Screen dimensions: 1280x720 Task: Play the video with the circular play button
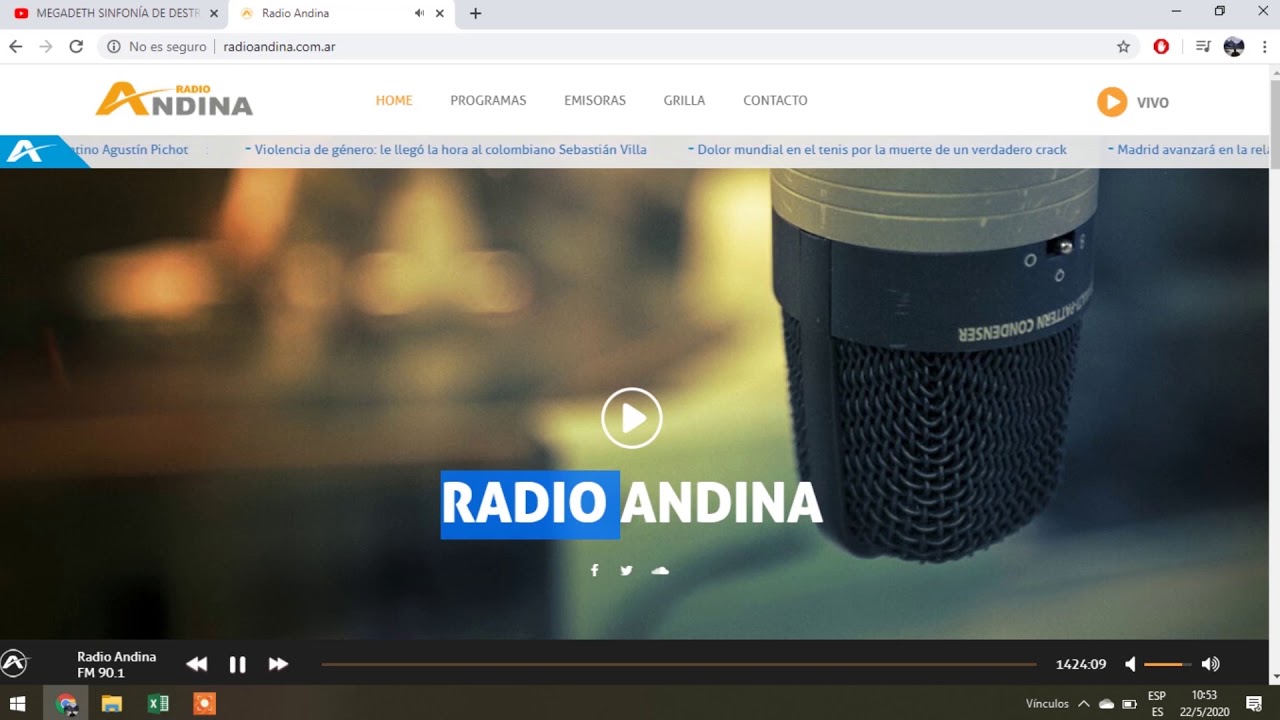click(x=632, y=418)
